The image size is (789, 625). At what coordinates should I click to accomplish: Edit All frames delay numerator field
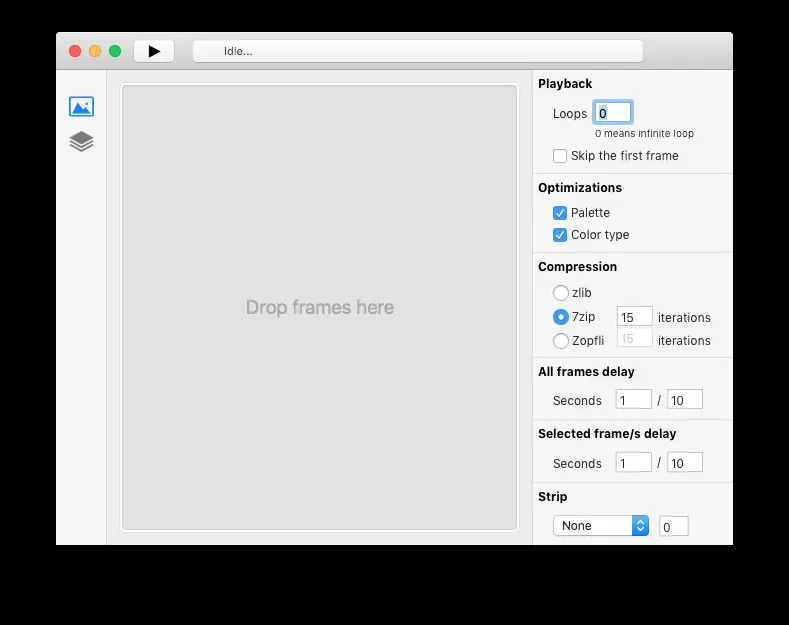pos(634,400)
